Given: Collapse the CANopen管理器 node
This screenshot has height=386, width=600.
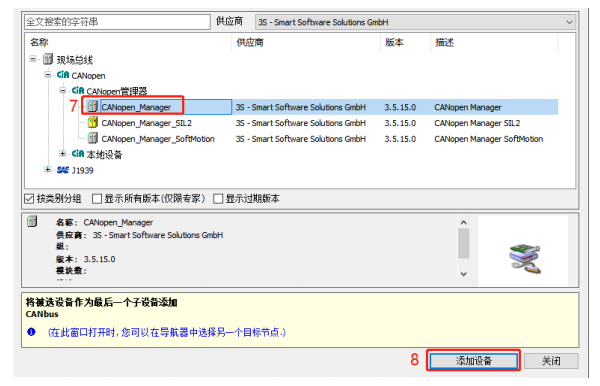Looking at the screenshot, I should tap(63, 91).
